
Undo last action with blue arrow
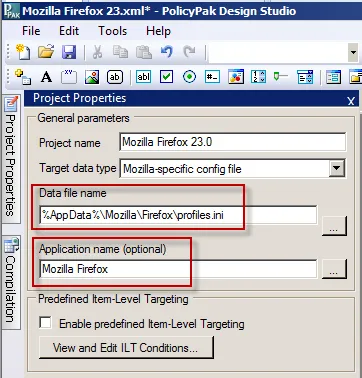(166, 52)
